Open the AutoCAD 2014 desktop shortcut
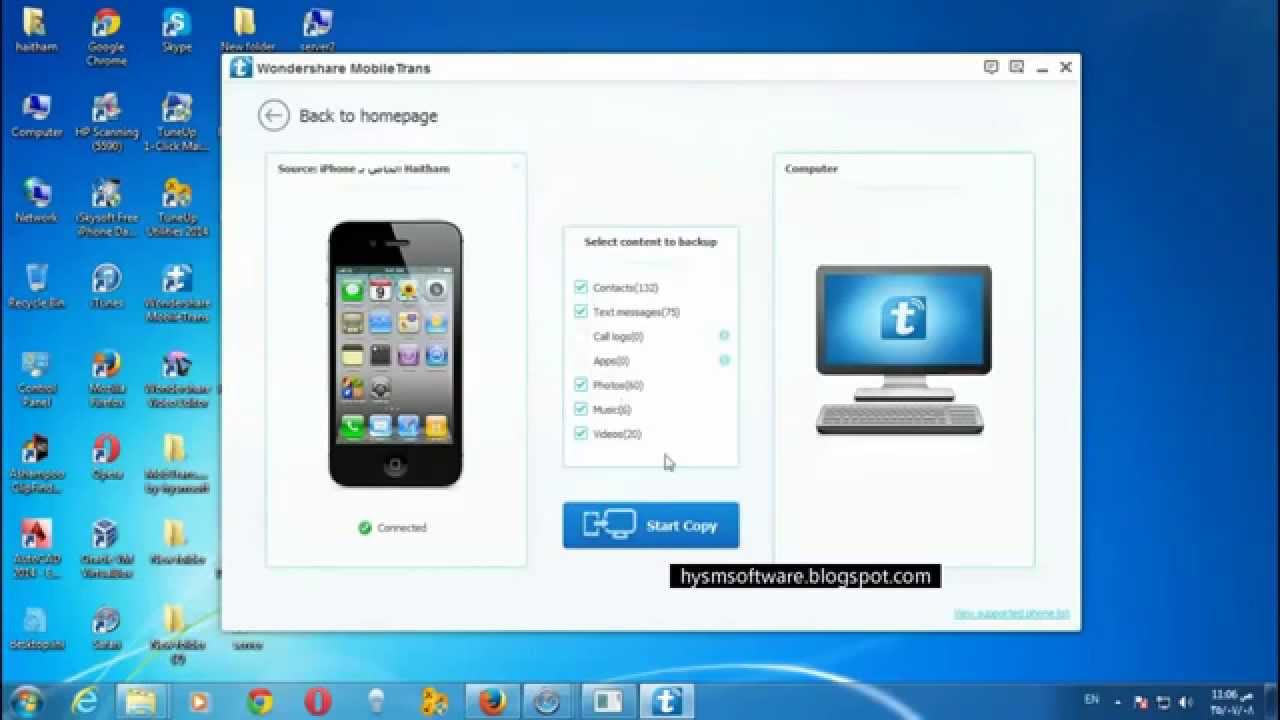 (x=36, y=550)
